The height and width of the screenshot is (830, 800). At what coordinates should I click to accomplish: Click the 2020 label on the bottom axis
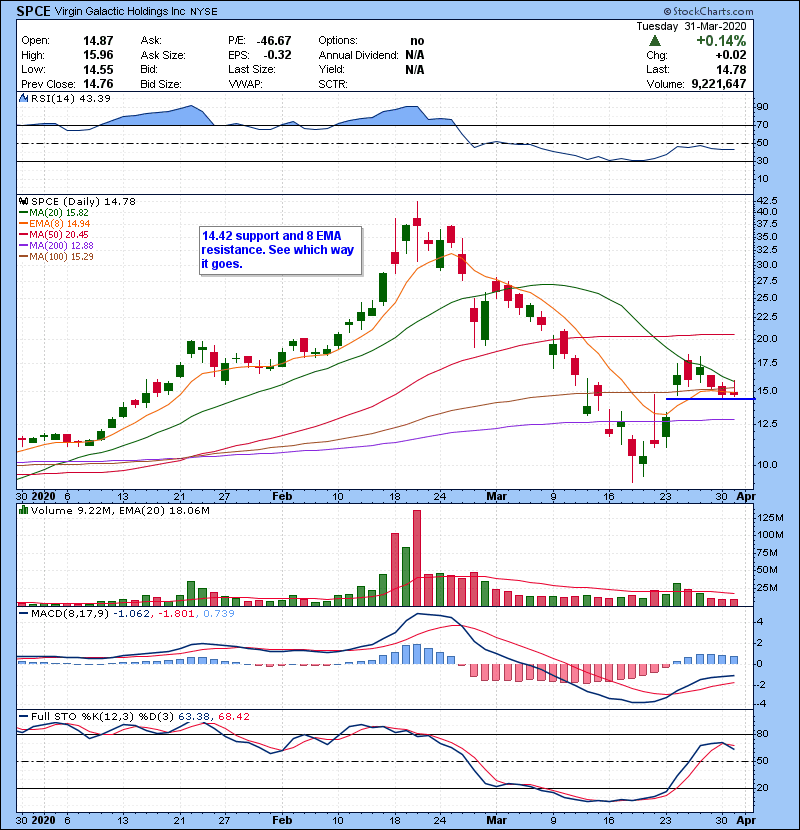(43, 820)
